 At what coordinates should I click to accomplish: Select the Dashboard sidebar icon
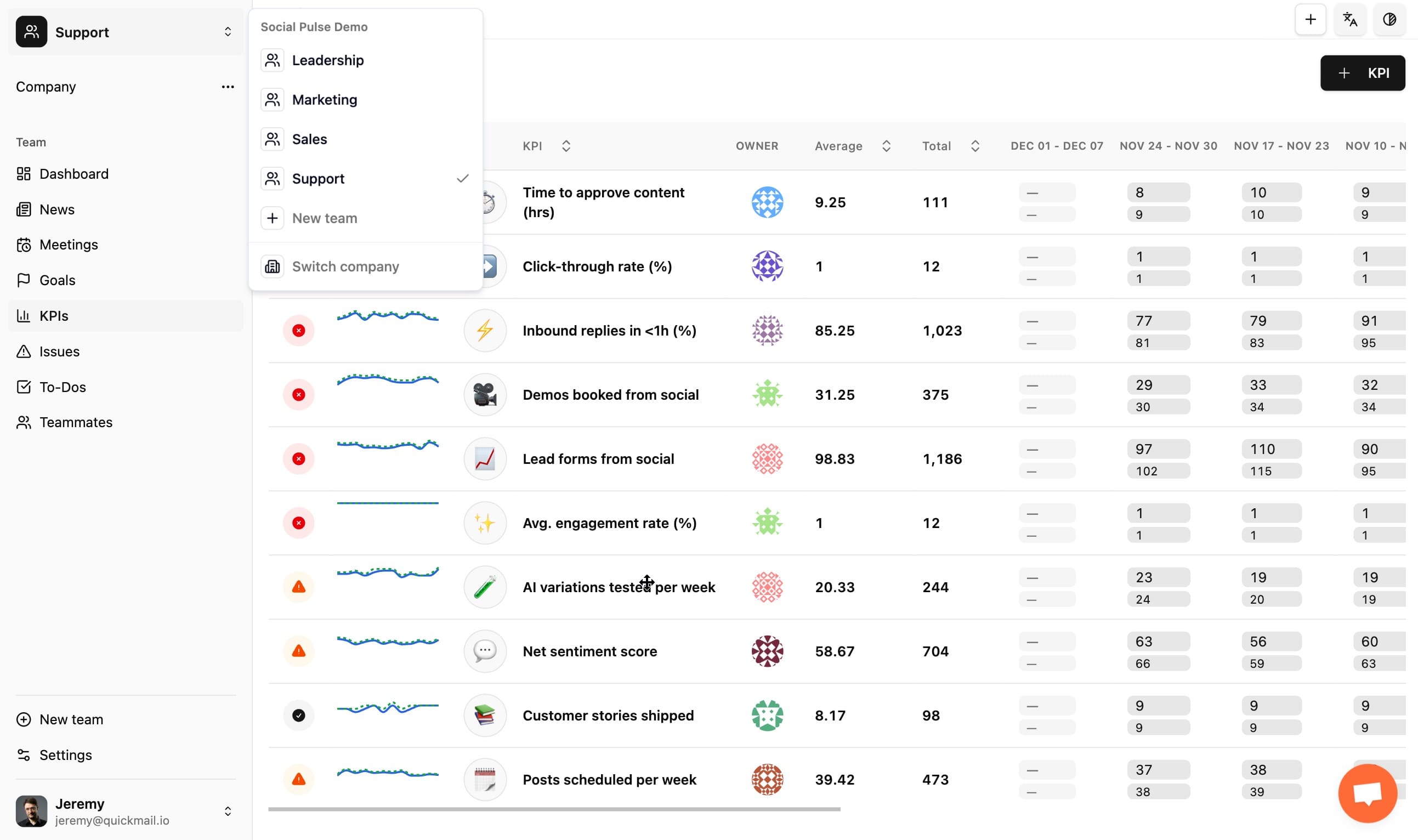[23, 173]
